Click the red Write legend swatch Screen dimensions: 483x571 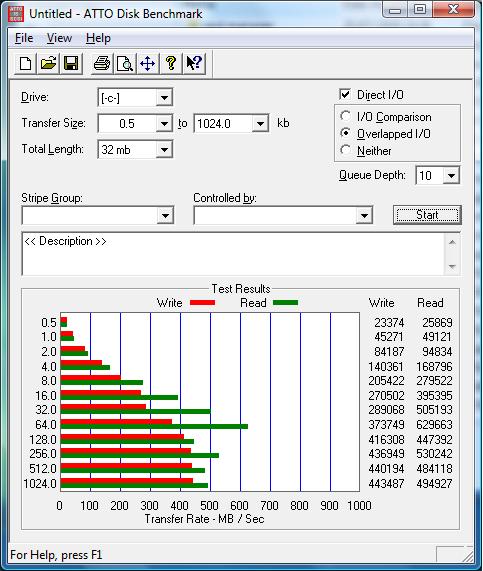203,302
